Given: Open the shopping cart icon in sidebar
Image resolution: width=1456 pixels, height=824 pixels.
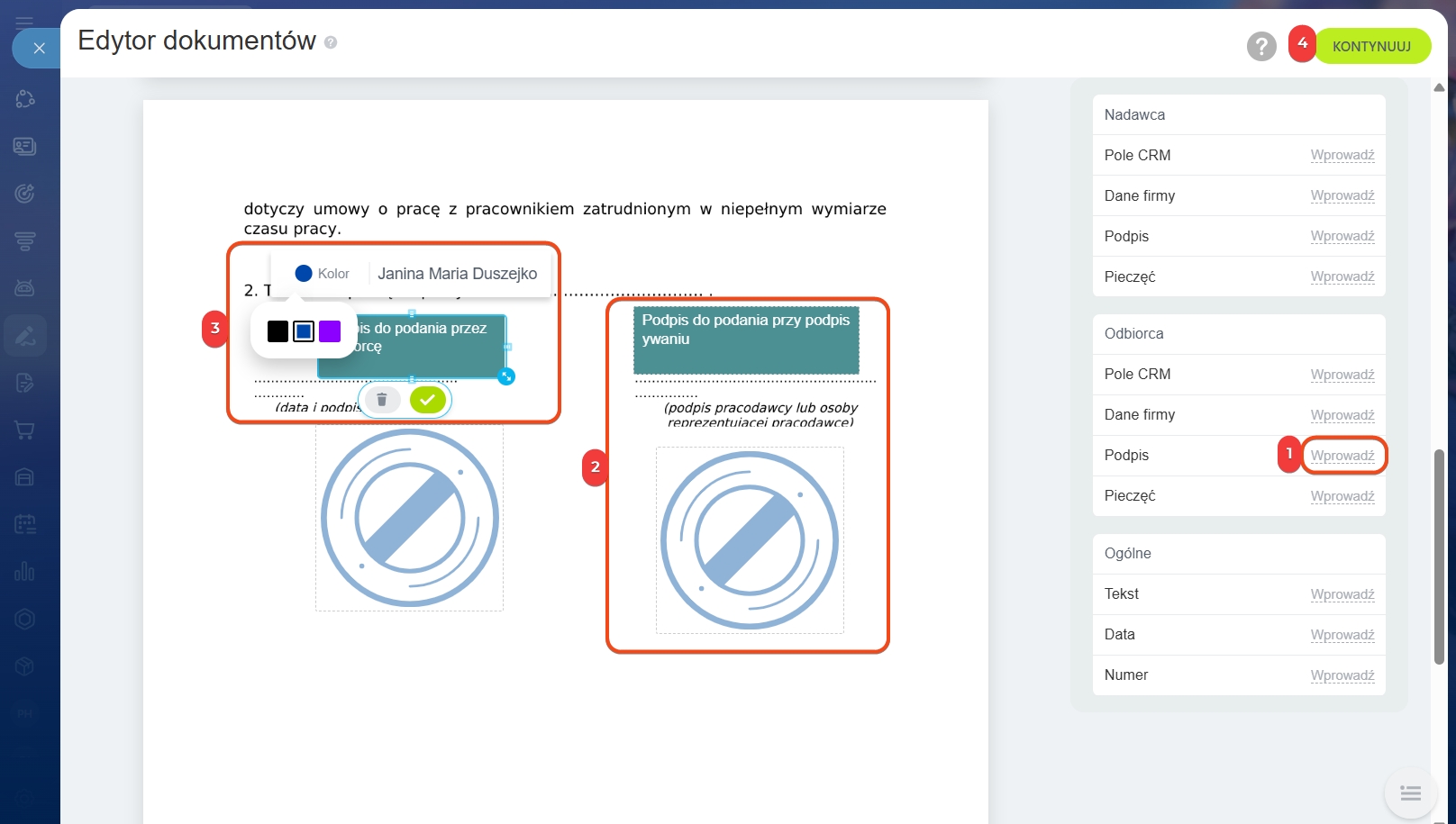Looking at the screenshot, I should coord(25,430).
